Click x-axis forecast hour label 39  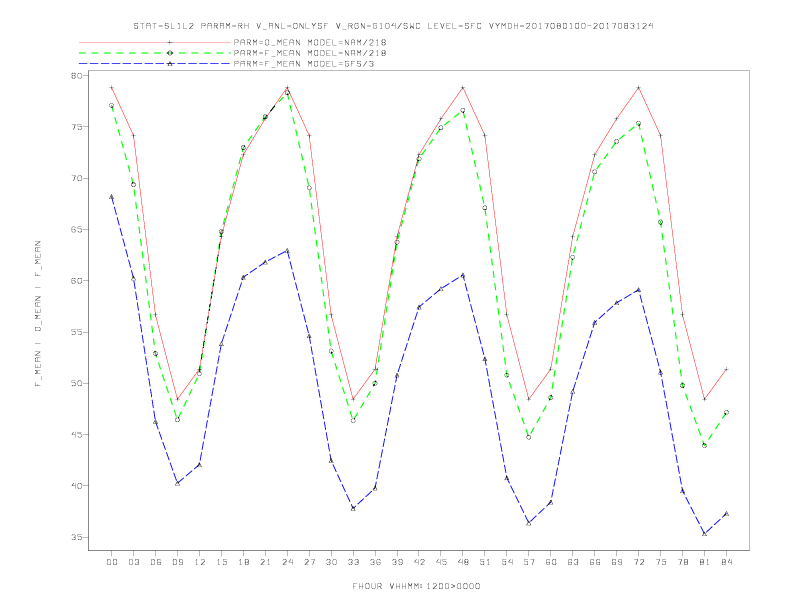tap(397, 562)
